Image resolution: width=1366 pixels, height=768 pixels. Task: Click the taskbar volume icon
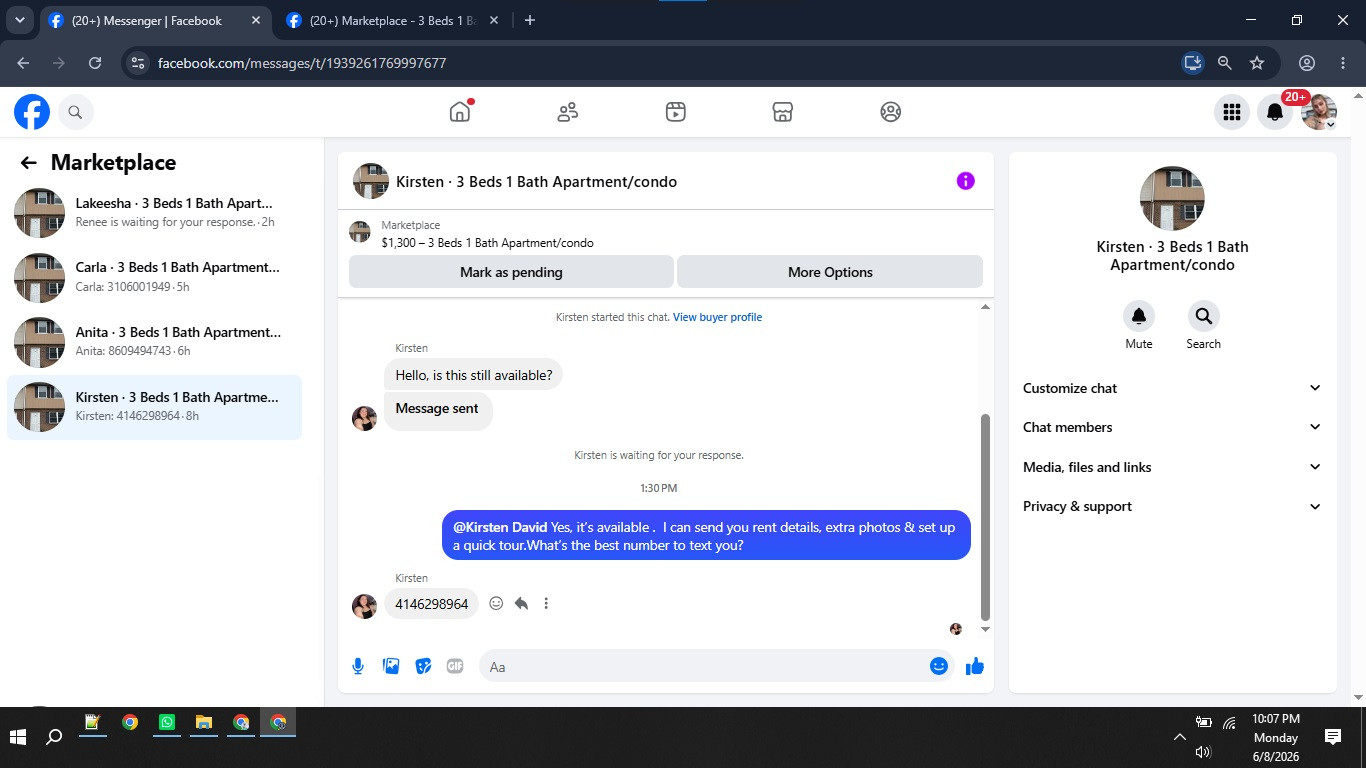click(1203, 752)
